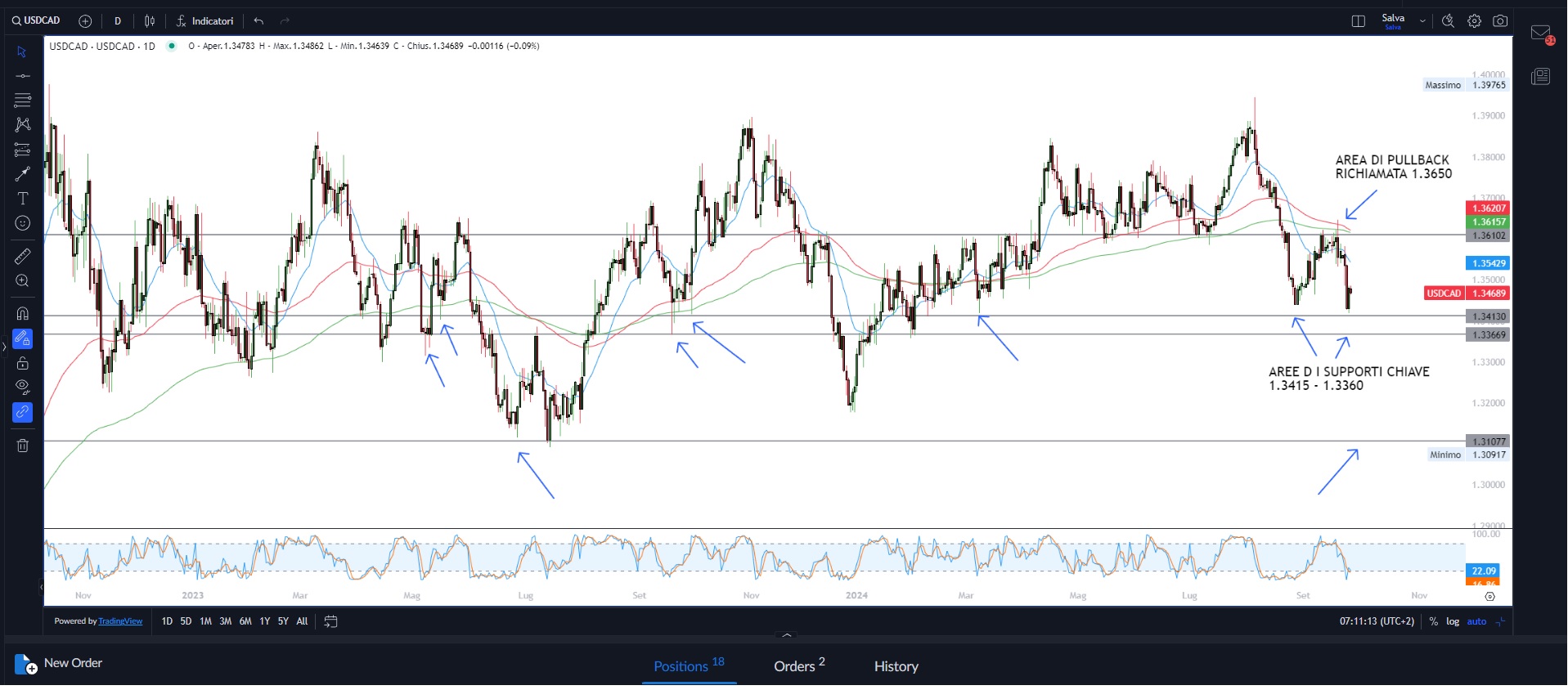The height and width of the screenshot is (690, 1568).
Task: Click the candlestick chart style icon
Action: [150, 21]
